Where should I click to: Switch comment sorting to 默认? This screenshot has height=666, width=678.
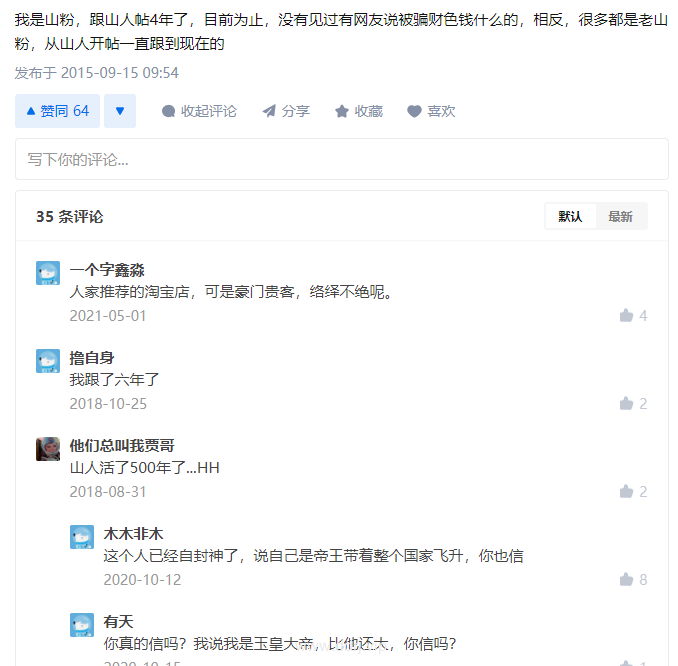(x=570, y=216)
